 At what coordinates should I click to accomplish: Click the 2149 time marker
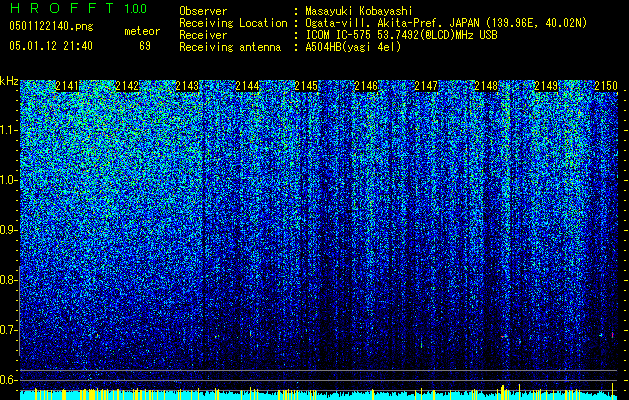tap(546, 86)
